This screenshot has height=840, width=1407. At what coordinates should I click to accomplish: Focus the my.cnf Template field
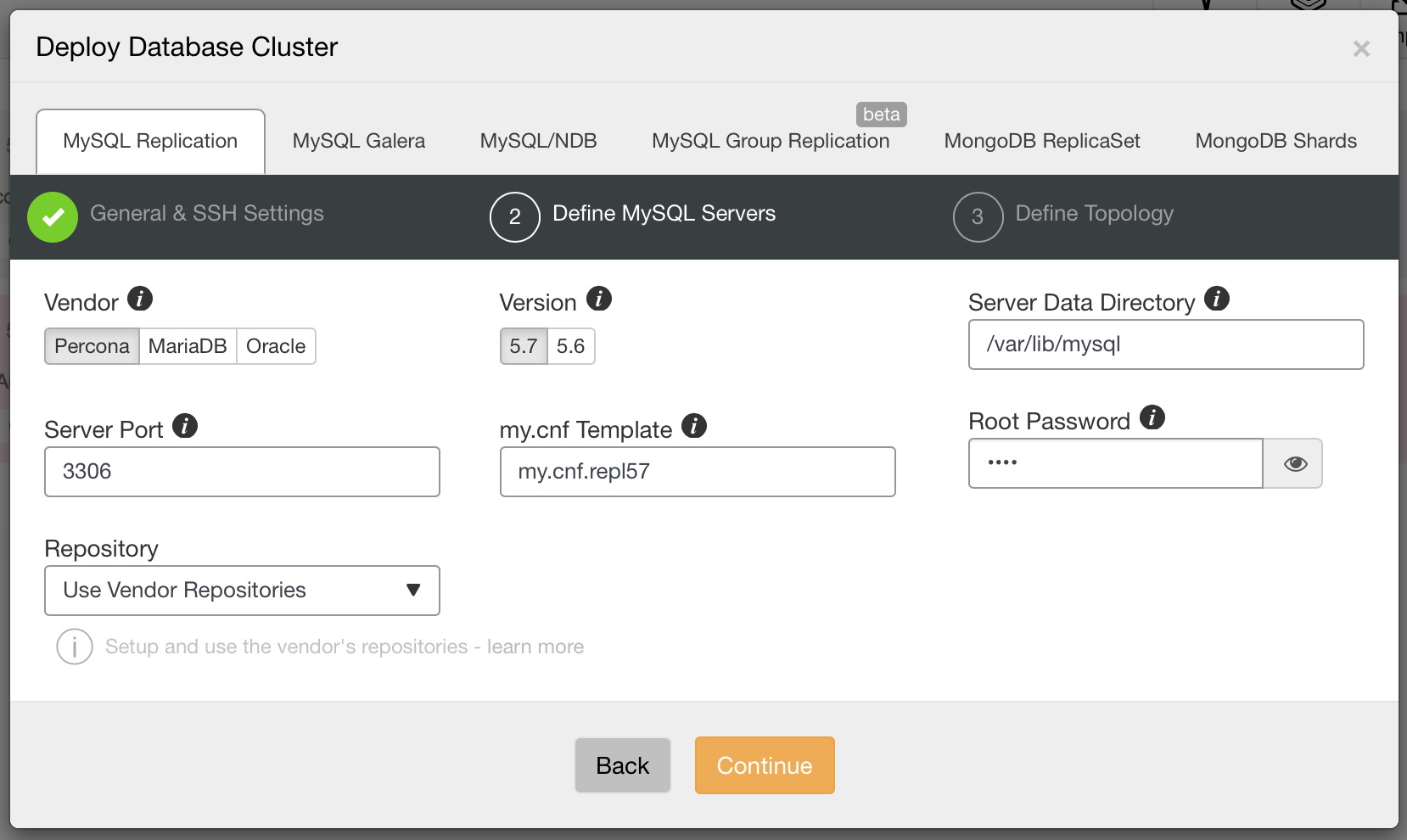[698, 472]
